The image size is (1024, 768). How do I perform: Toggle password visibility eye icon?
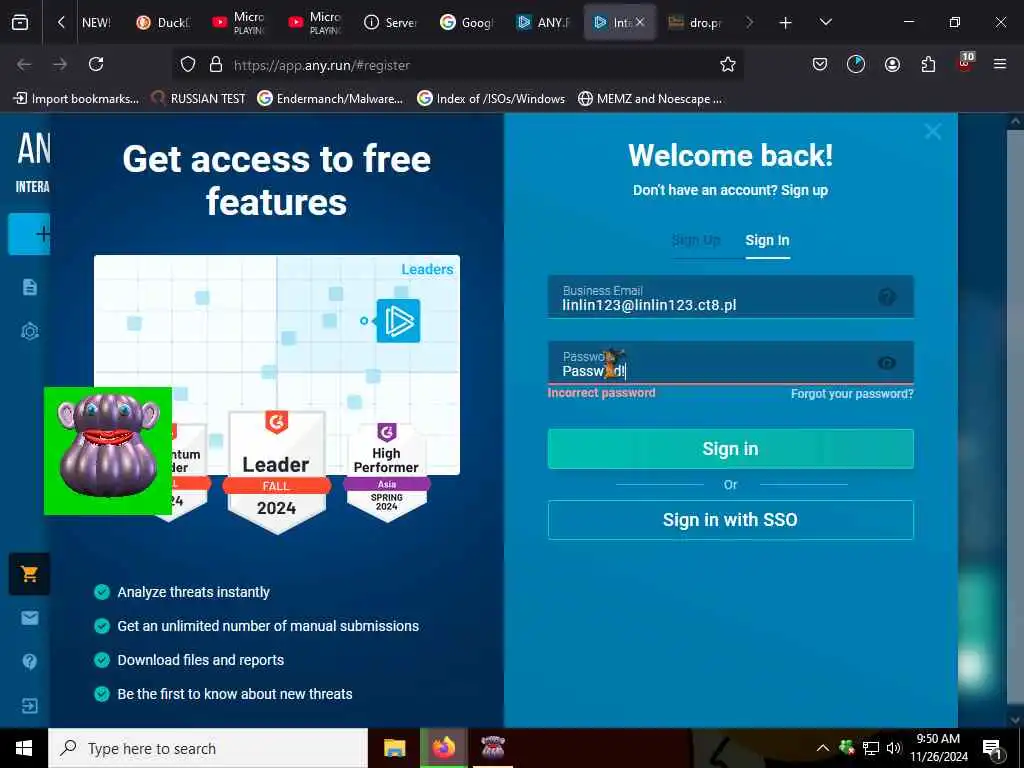tap(887, 363)
